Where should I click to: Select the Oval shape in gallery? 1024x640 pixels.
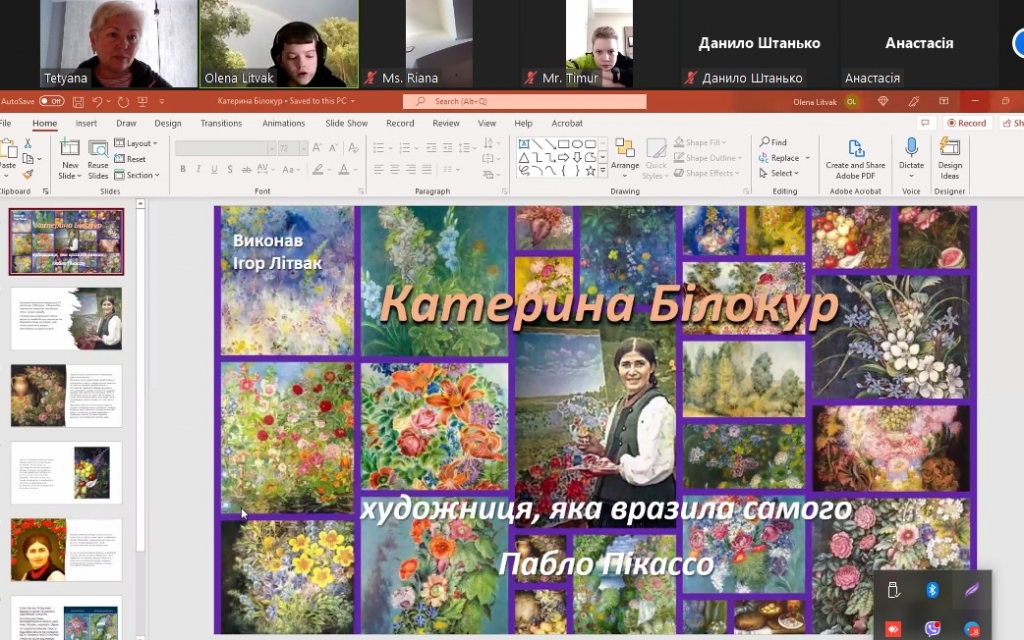(577, 144)
